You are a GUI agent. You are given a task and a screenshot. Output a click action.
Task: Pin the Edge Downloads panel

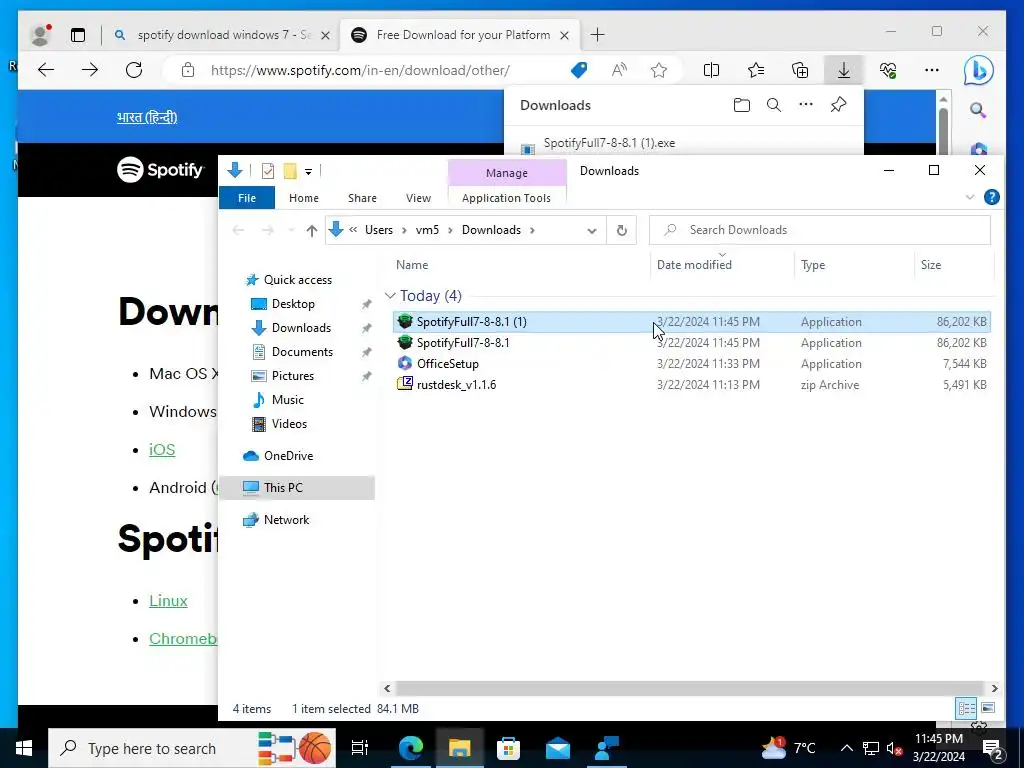839,104
